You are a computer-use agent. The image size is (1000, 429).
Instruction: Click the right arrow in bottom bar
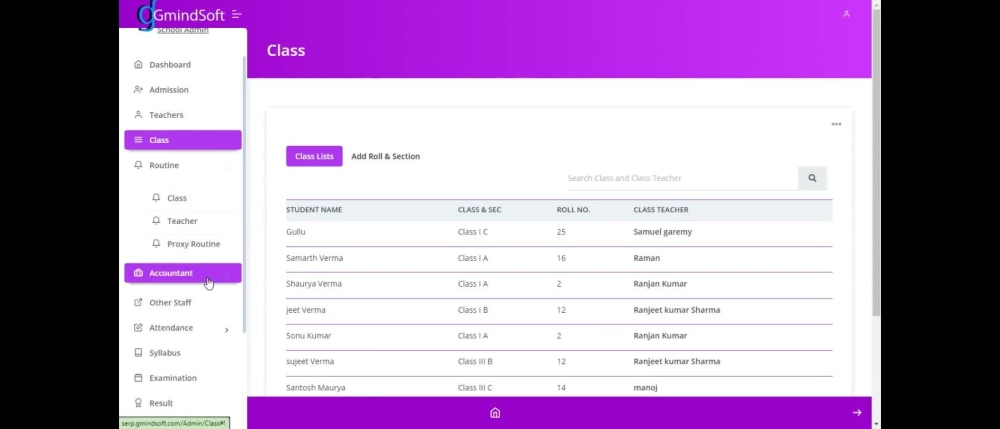click(857, 413)
